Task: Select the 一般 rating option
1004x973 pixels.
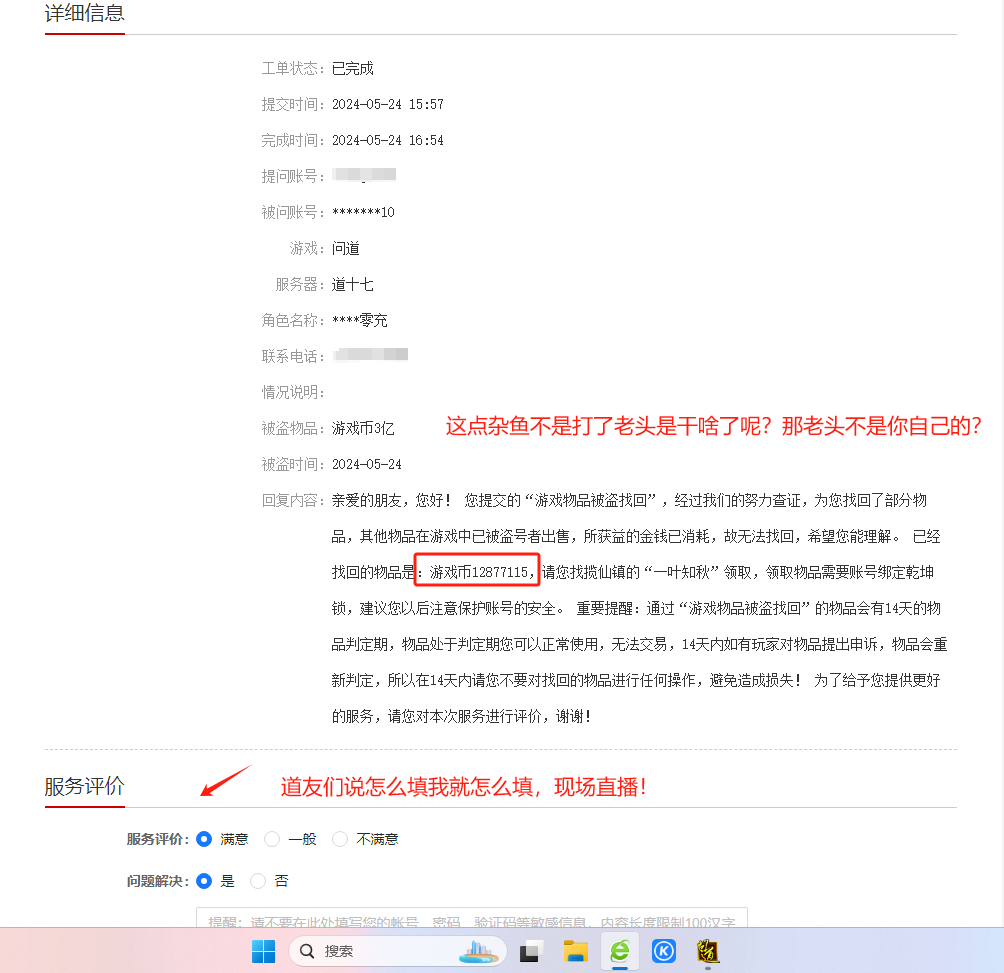Action: [272, 839]
